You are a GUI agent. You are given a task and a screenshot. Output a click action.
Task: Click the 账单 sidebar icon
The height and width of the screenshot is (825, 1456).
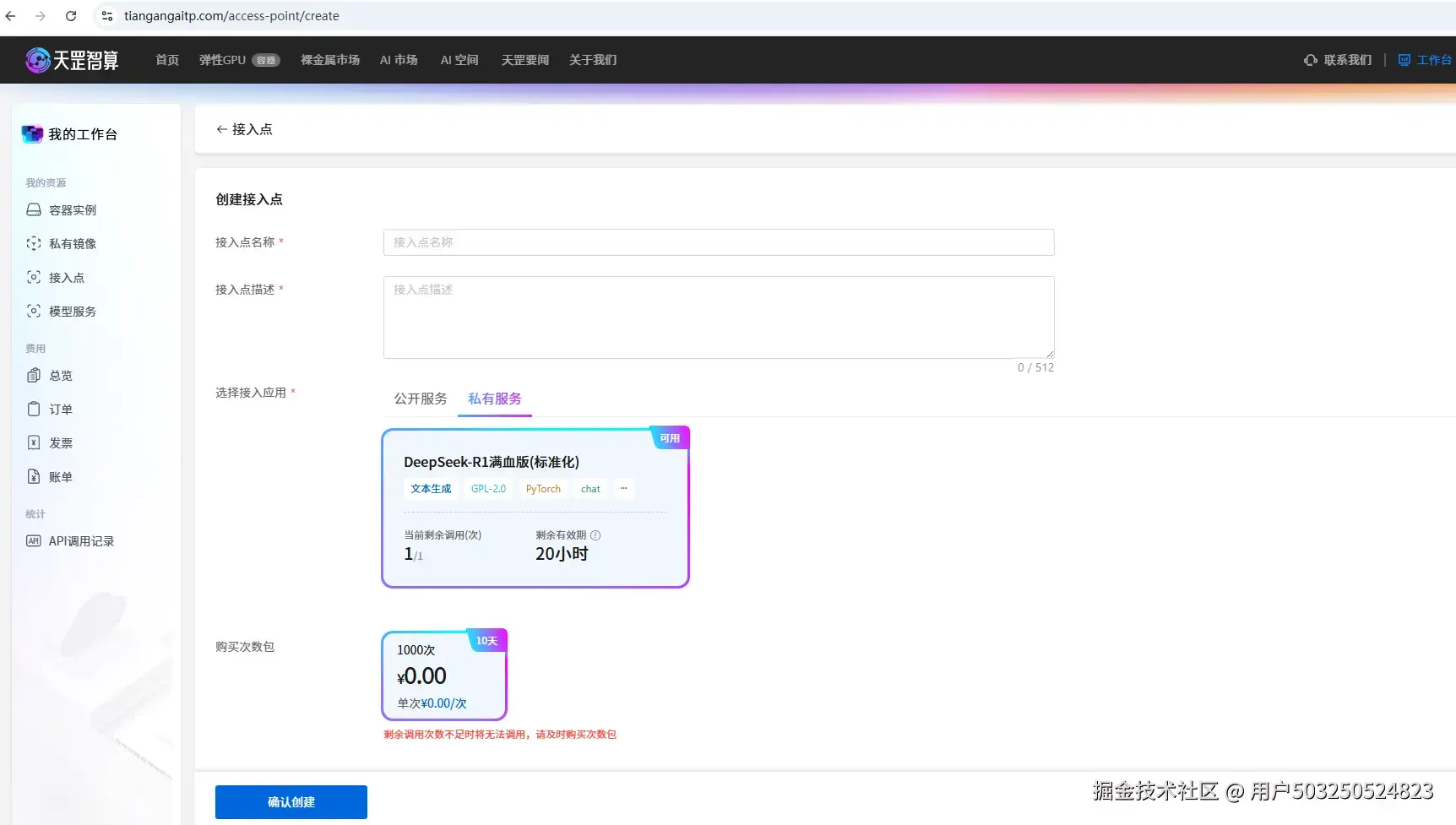(x=34, y=476)
